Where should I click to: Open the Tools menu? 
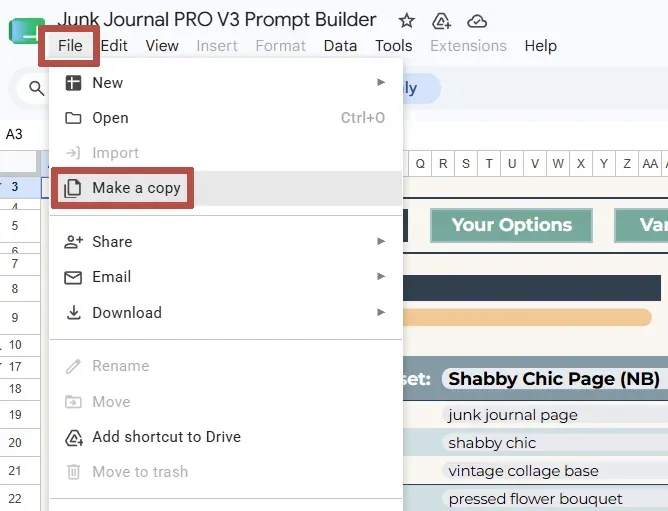tap(394, 46)
